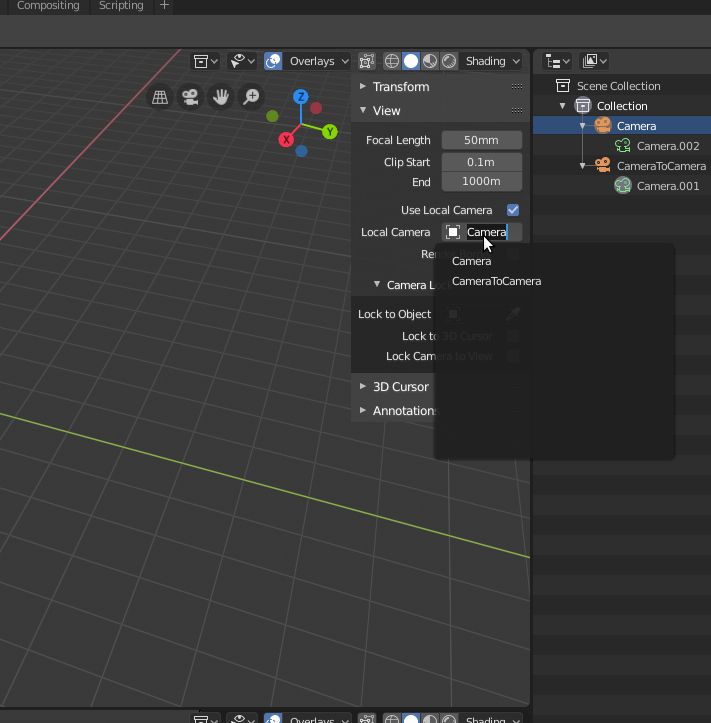Click Scene Collection icon in outliner

(563, 86)
